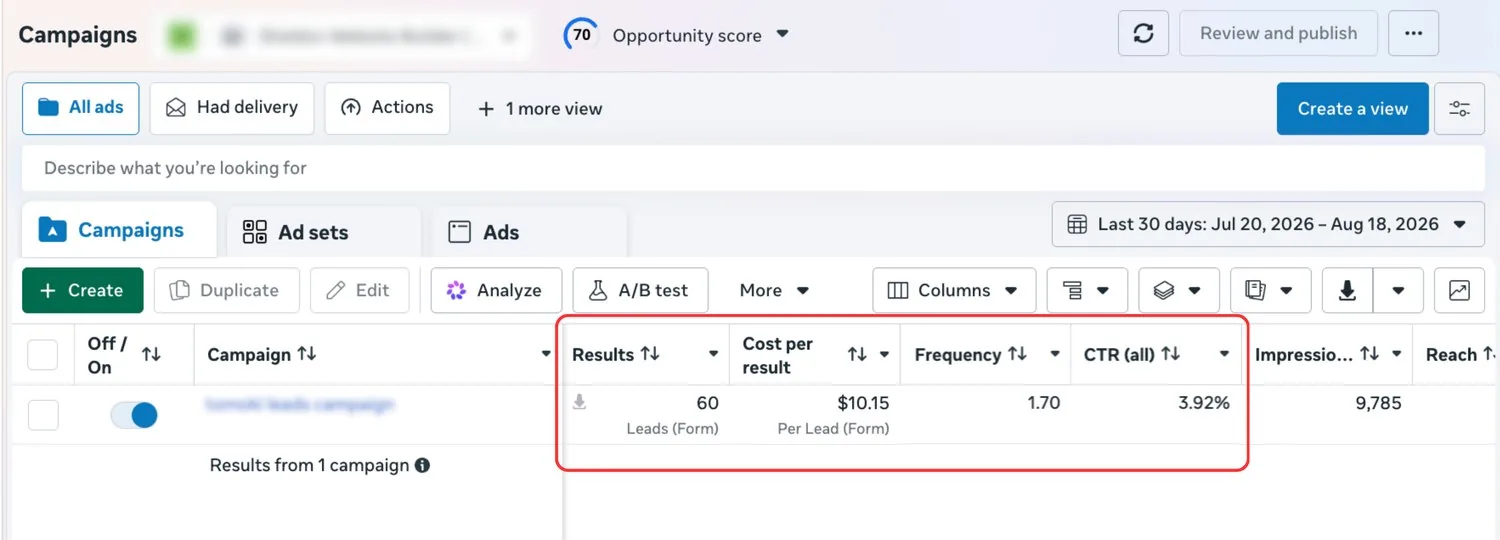
Task: Open the Frequency column menu arrow
Action: point(1055,354)
